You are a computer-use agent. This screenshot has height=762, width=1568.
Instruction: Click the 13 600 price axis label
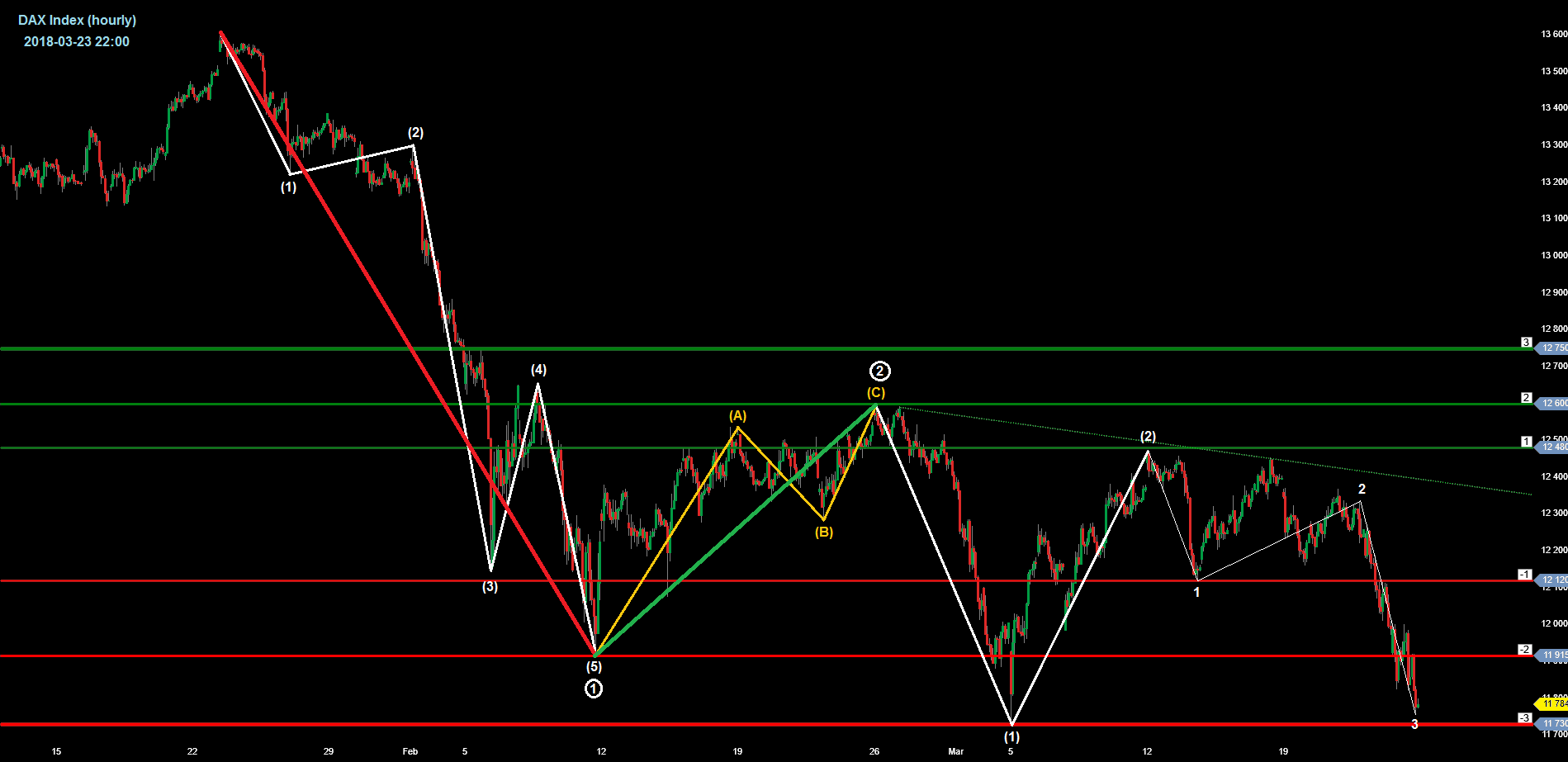pos(1553,35)
